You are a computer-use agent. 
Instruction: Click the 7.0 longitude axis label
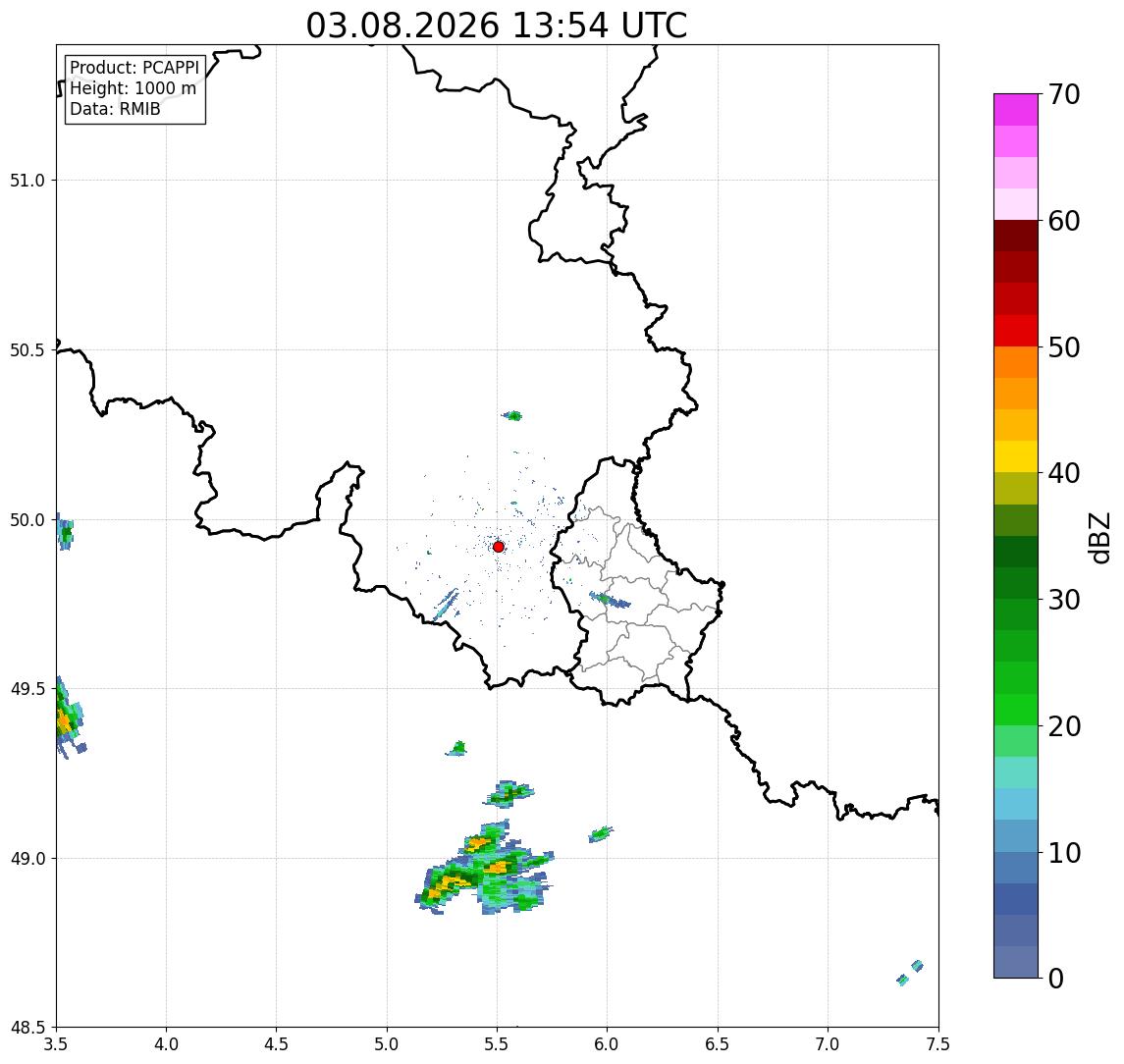[828, 1044]
